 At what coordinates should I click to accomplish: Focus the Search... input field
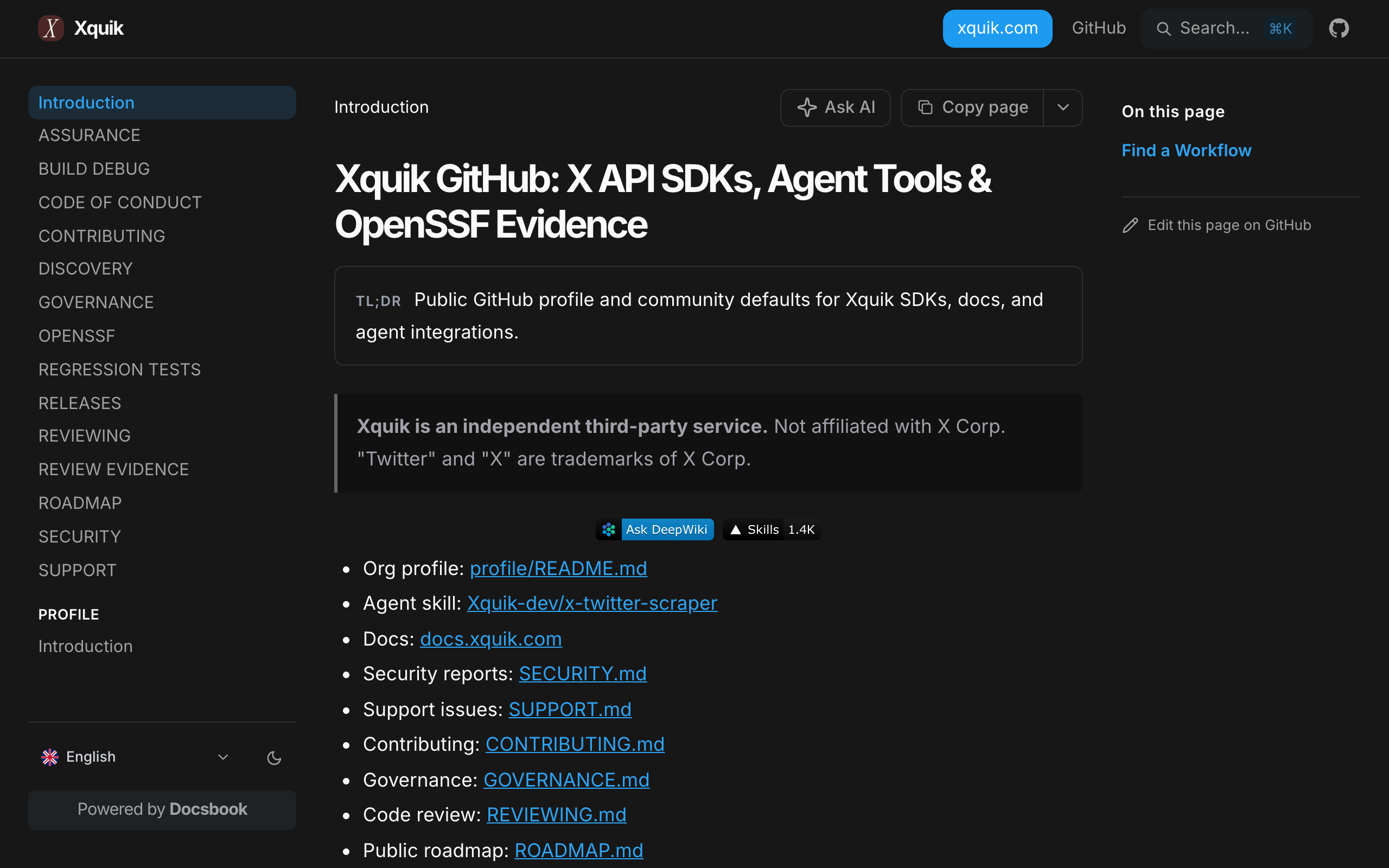coord(1227,29)
